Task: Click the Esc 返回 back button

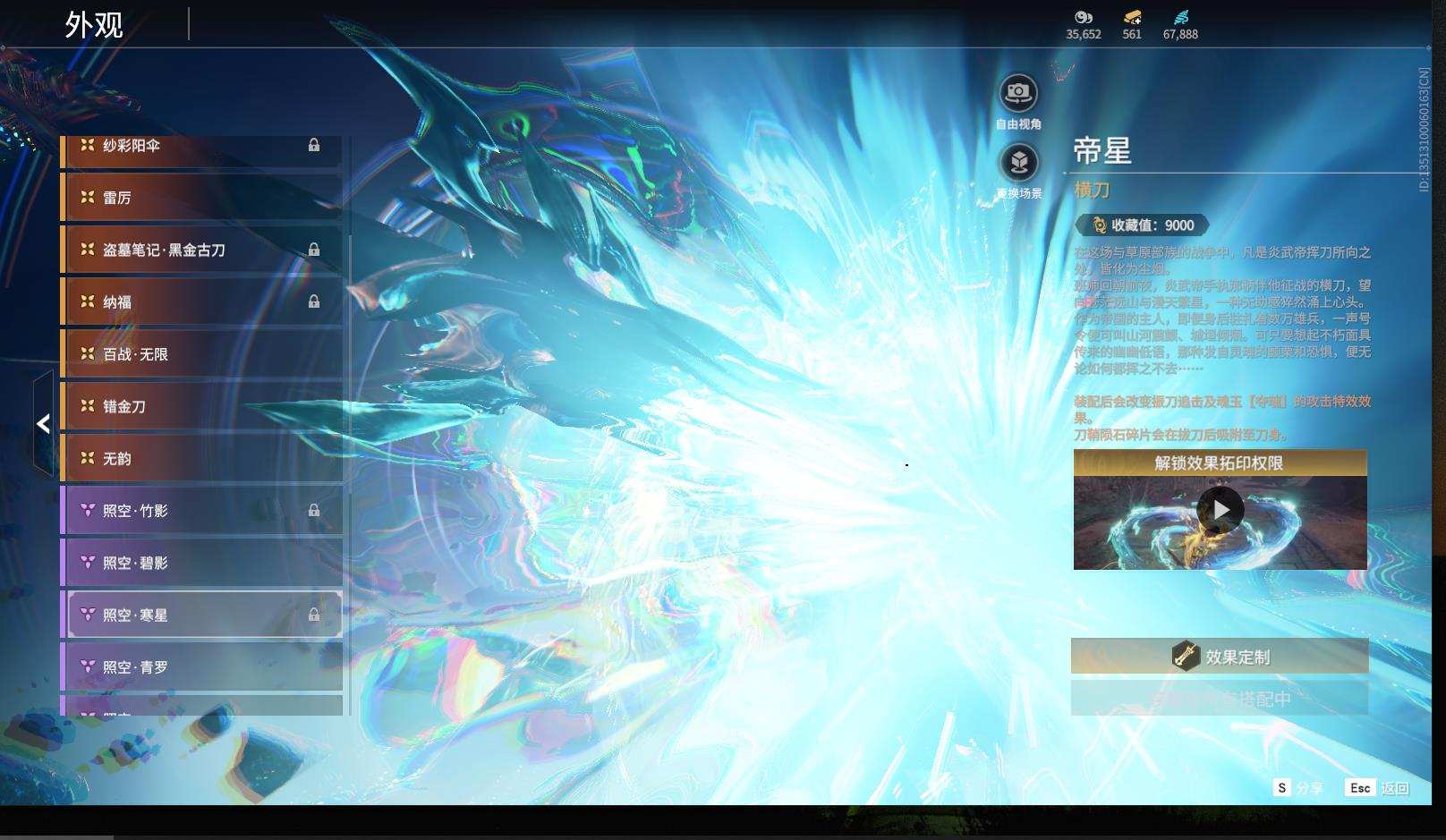Action: click(x=1378, y=788)
